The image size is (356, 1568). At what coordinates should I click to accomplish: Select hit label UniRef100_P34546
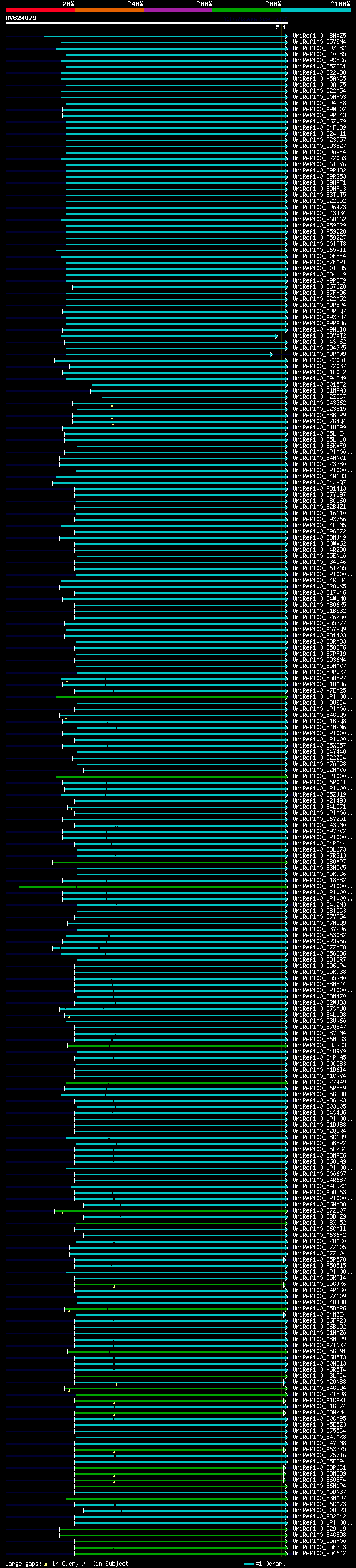click(x=319, y=562)
